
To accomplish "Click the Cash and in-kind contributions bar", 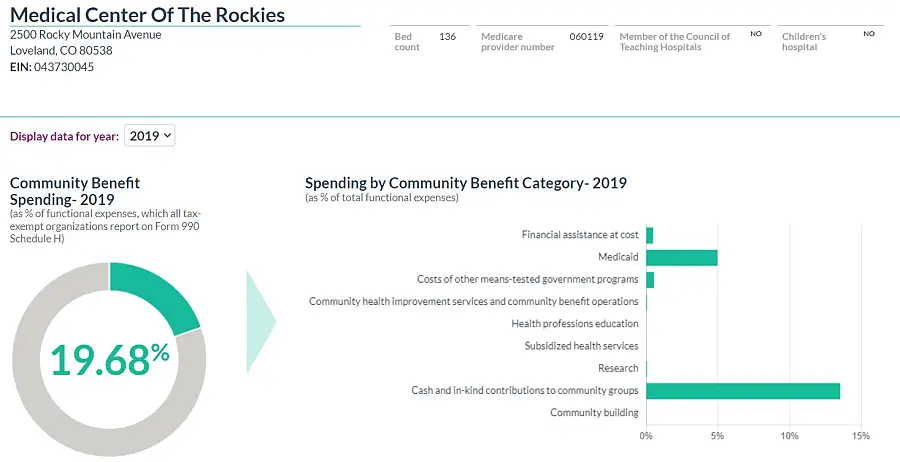I will tap(743, 390).
